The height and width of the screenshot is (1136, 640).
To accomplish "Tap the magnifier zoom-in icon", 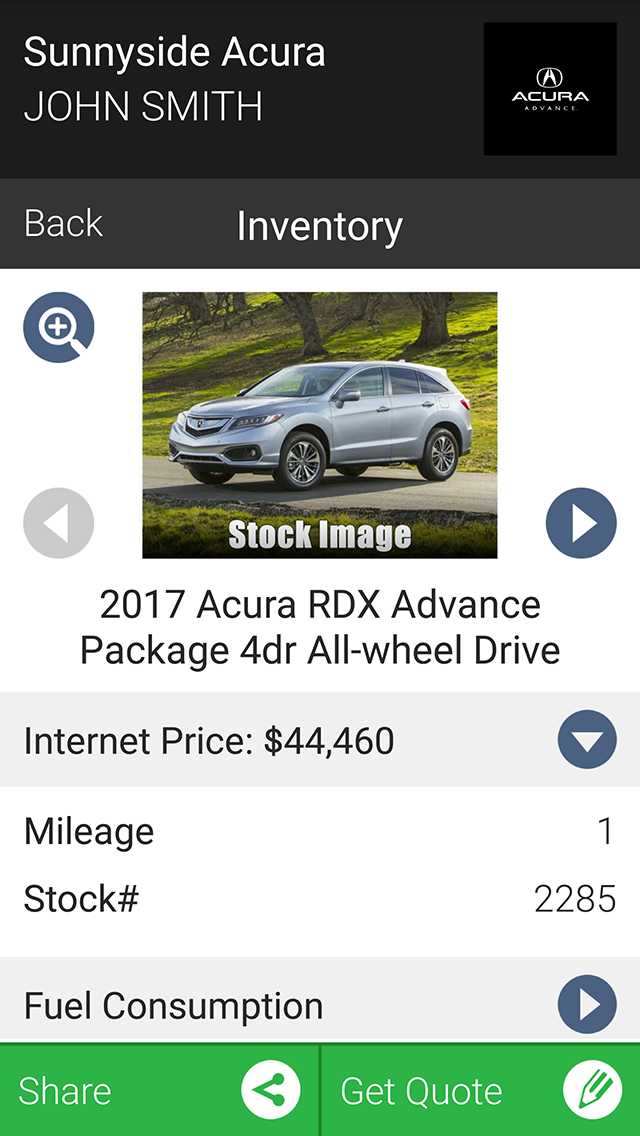I will (x=59, y=327).
